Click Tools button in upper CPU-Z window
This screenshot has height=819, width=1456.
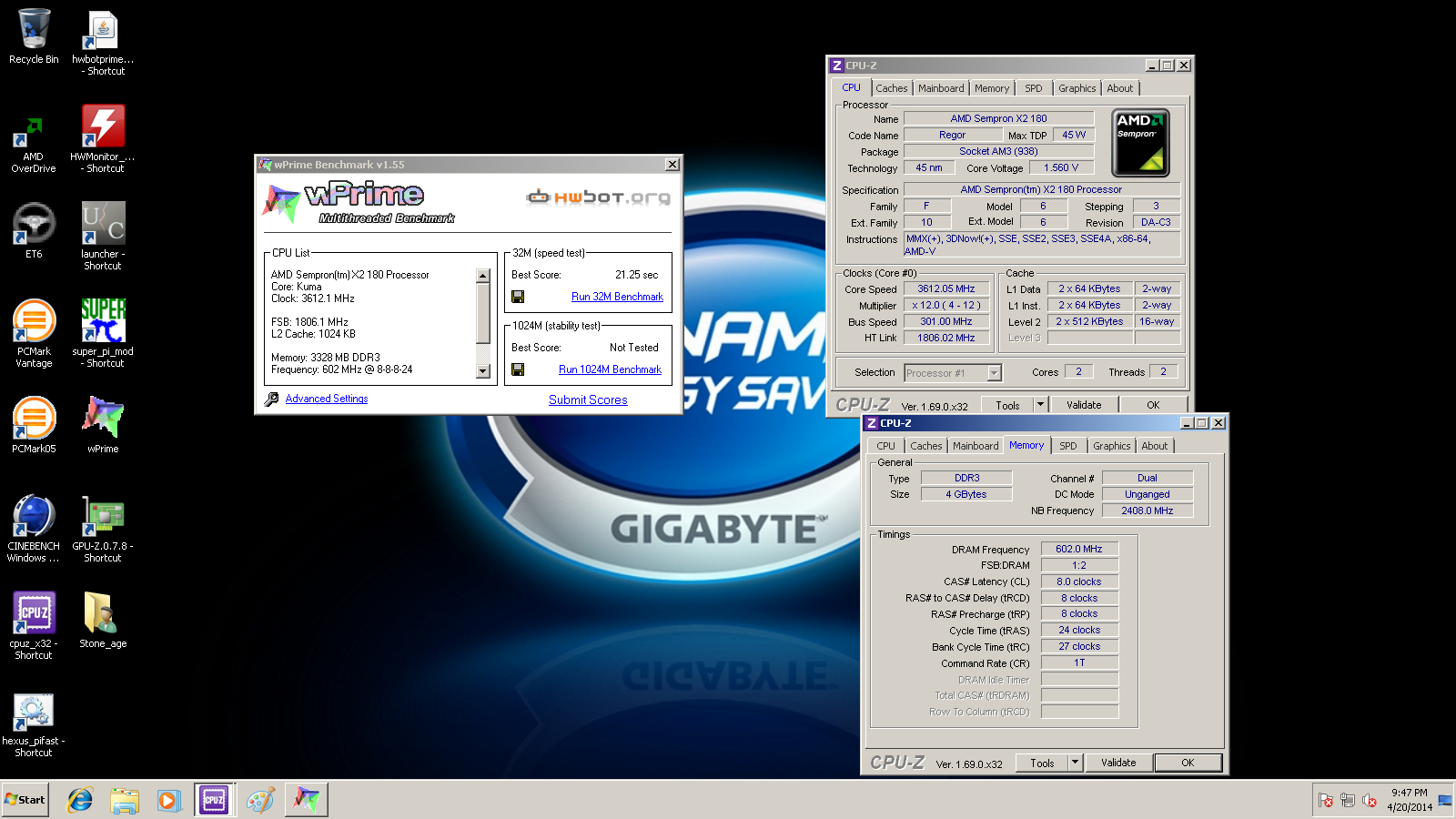point(1008,405)
